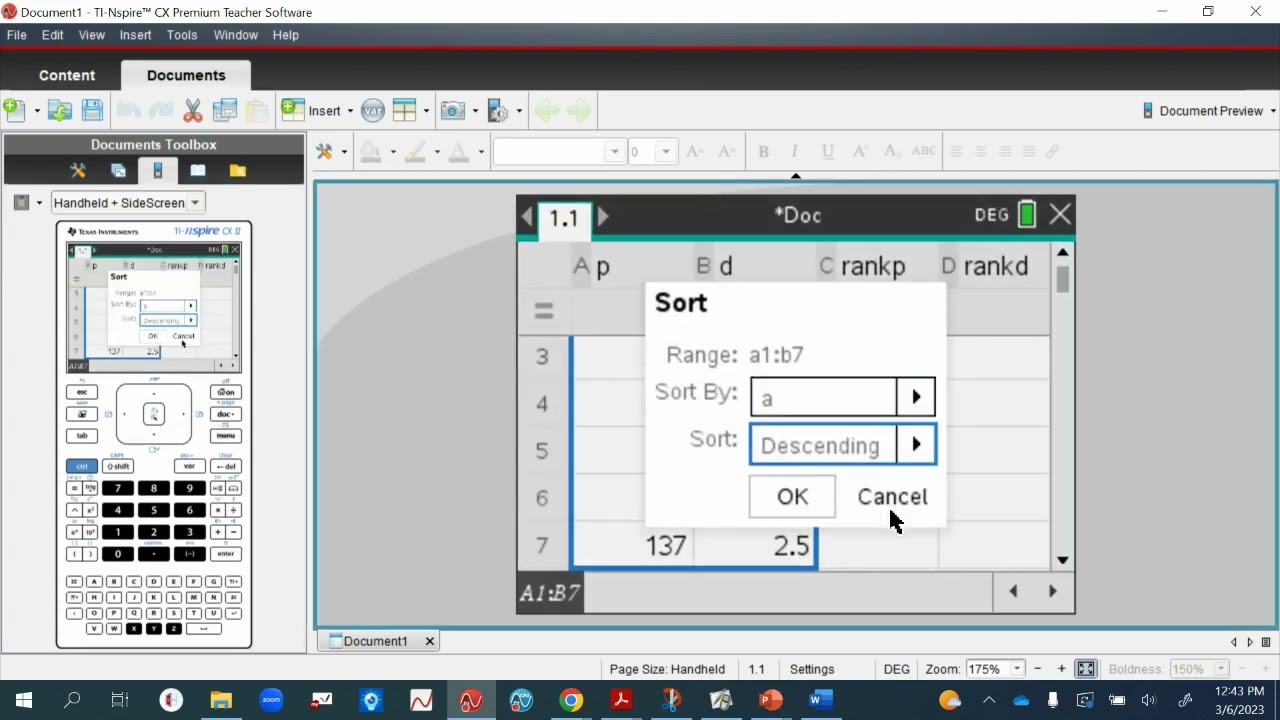This screenshot has height=720, width=1280.
Task: Click row number 5 header
Action: pos(543,451)
